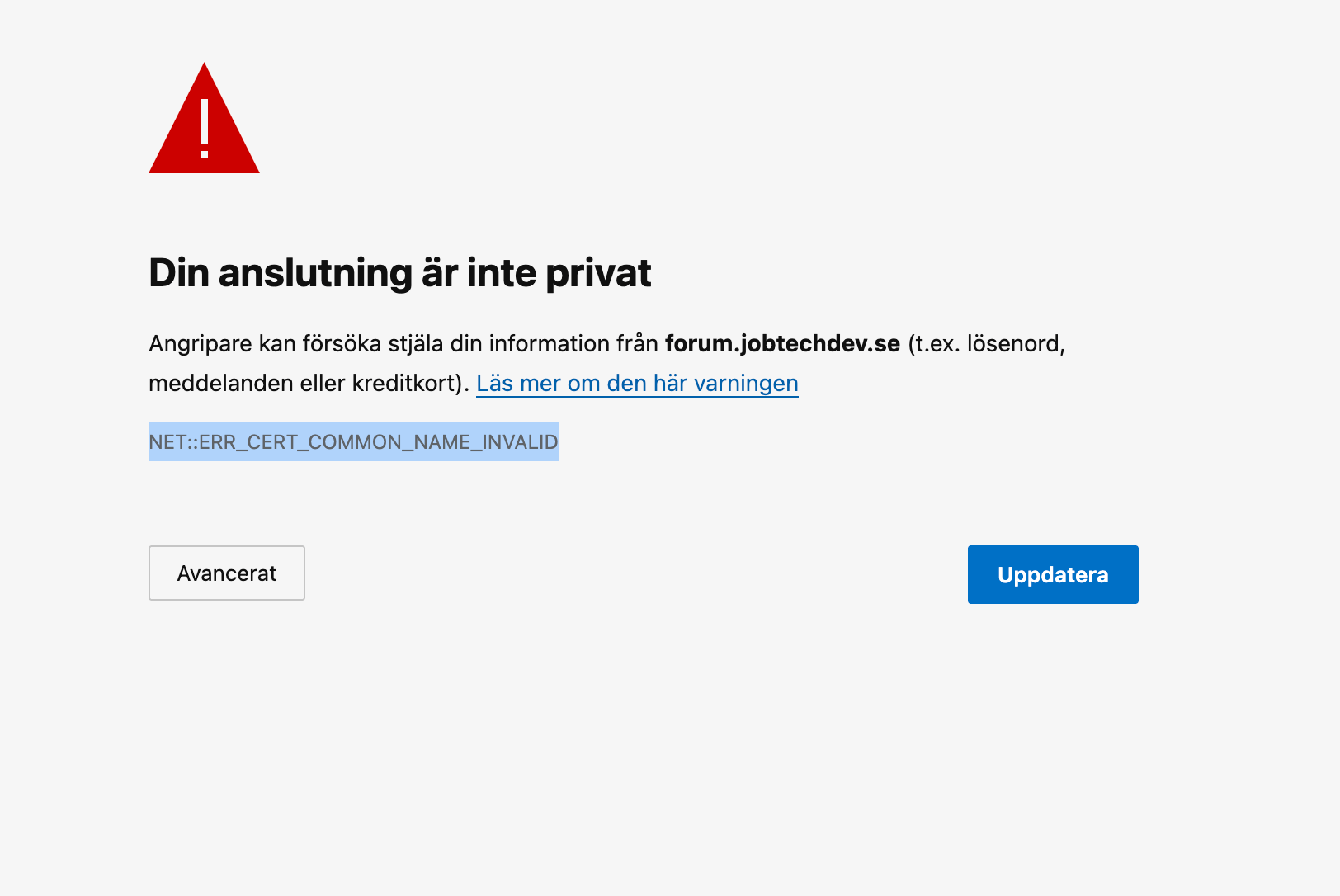Click the 'Din anslutning är inte privat' heading

click(400, 273)
